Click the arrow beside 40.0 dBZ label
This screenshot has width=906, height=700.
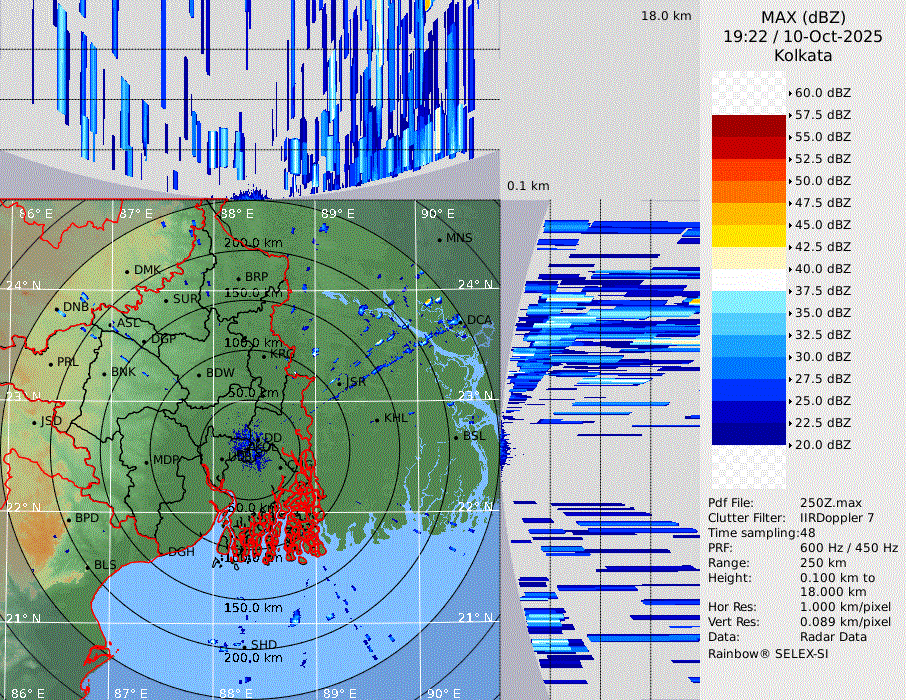click(790, 269)
